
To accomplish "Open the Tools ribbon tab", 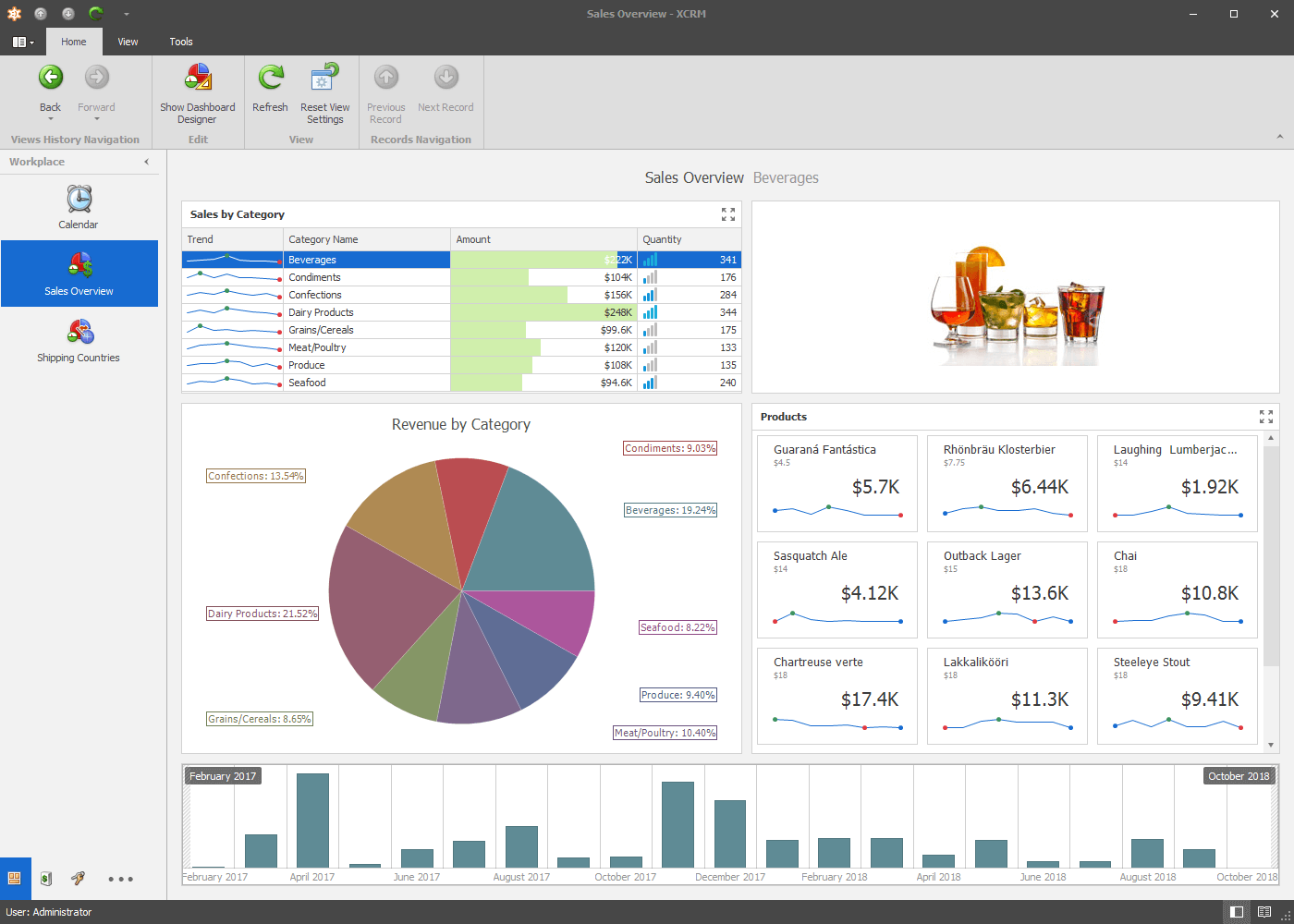I will [x=181, y=42].
